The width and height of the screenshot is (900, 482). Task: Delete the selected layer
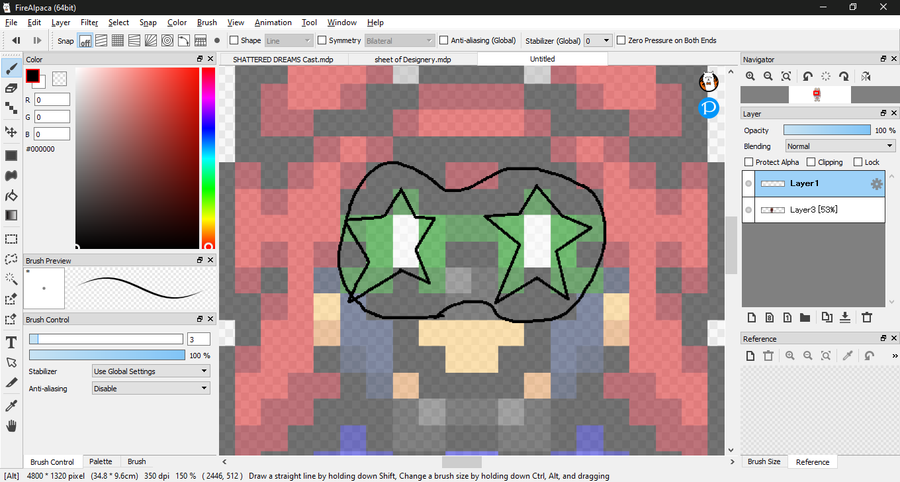click(x=867, y=317)
